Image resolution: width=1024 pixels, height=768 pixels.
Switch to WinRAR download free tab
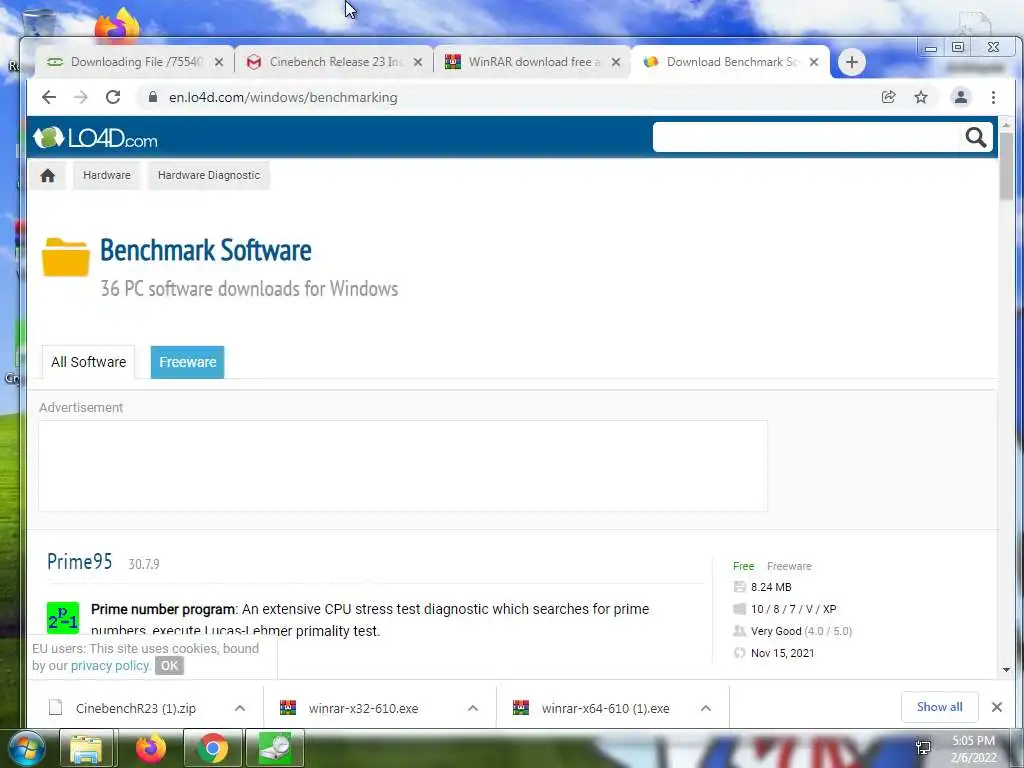[532, 62]
